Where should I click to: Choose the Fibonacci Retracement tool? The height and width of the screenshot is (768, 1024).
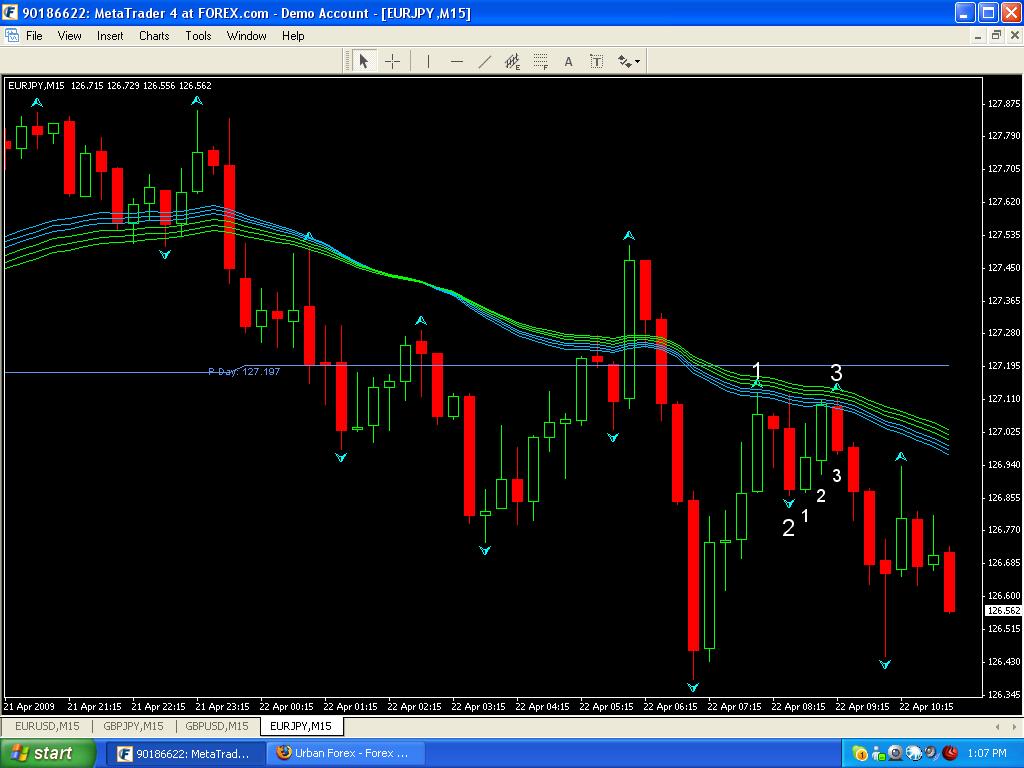541,61
